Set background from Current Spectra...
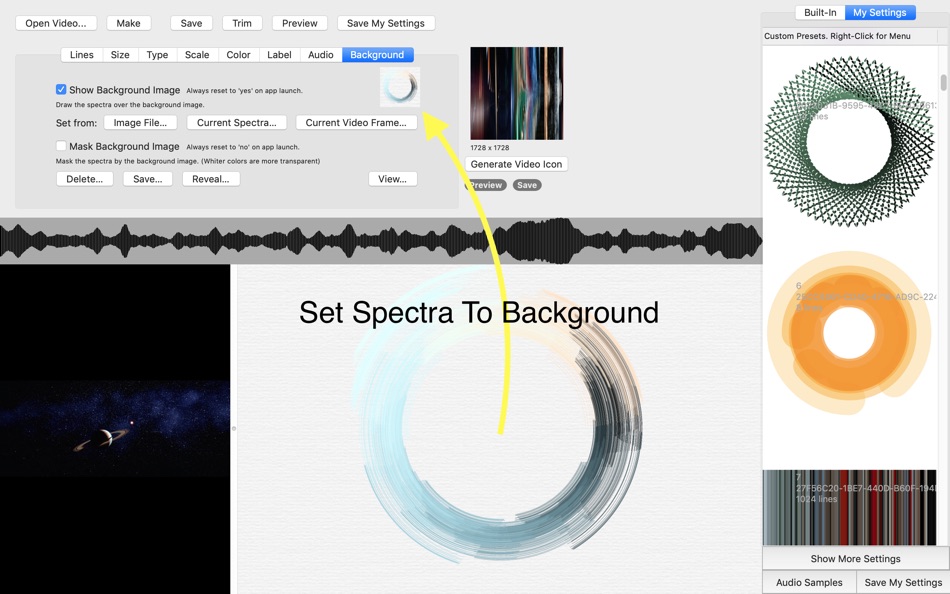 tap(236, 122)
